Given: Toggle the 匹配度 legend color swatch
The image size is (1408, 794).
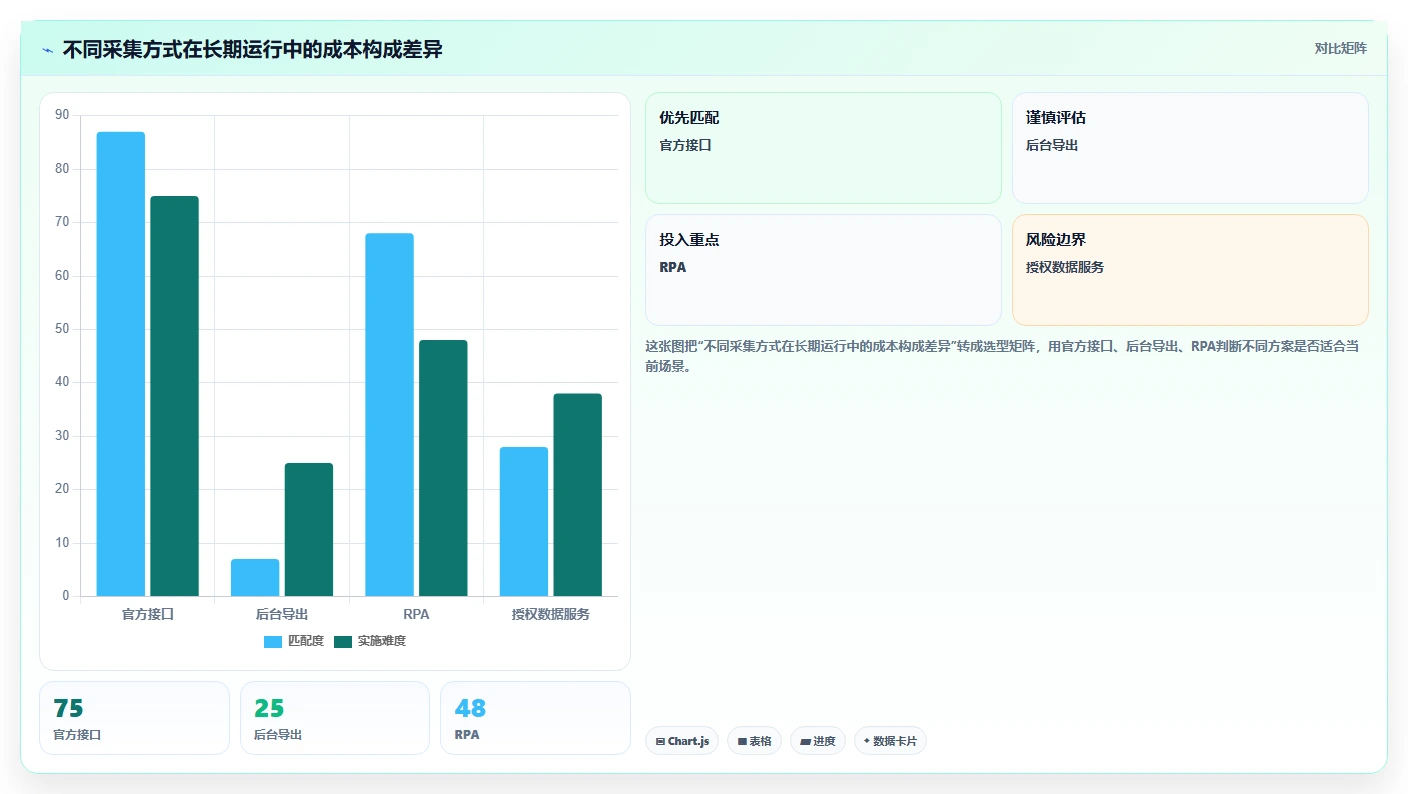Looking at the screenshot, I should [273, 641].
